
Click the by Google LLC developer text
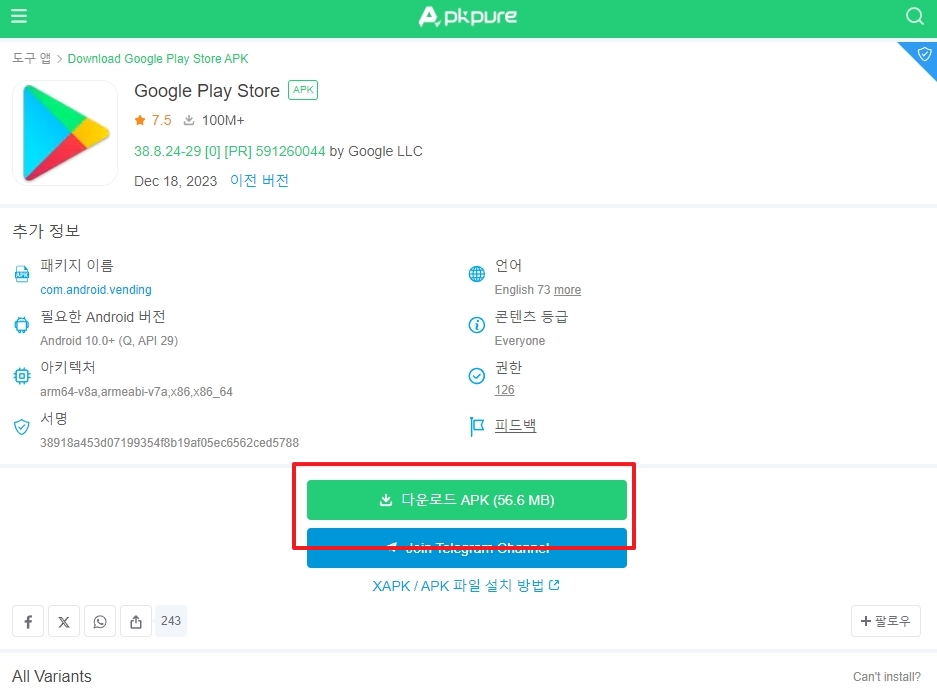click(x=376, y=151)
